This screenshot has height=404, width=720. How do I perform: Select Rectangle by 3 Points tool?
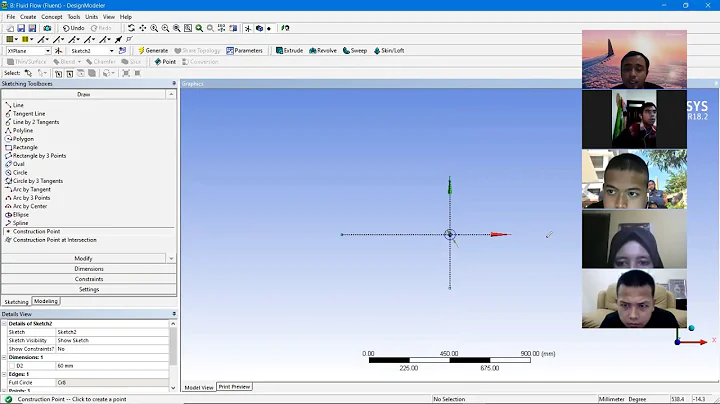(36, 156)
